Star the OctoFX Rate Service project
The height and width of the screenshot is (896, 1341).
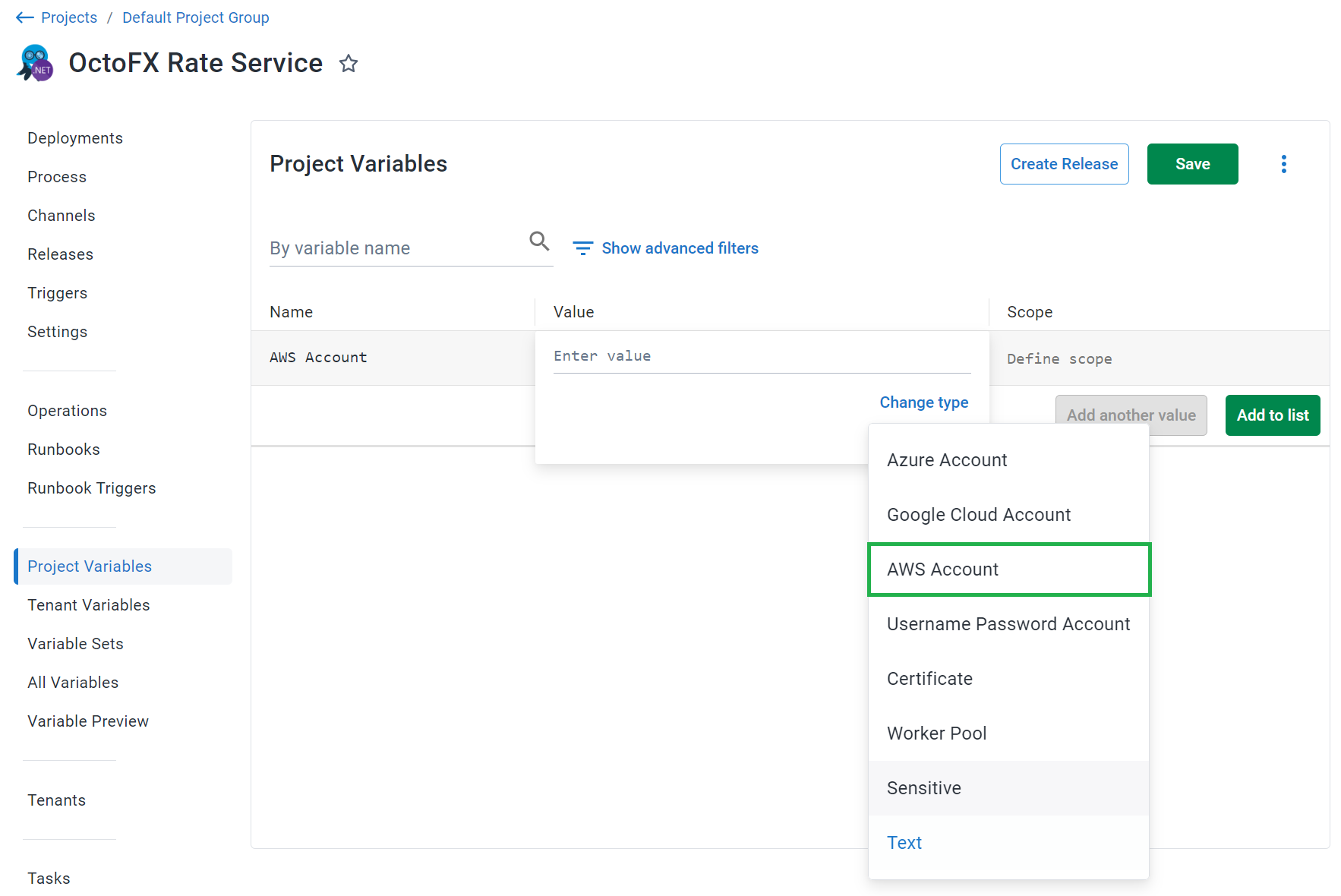(x=349, y=63)
